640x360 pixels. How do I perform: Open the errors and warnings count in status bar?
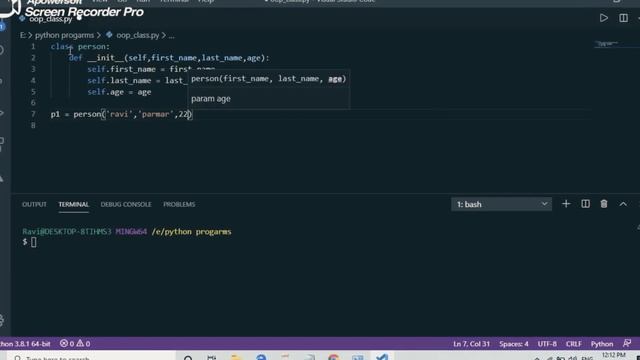tap(75, 344)
